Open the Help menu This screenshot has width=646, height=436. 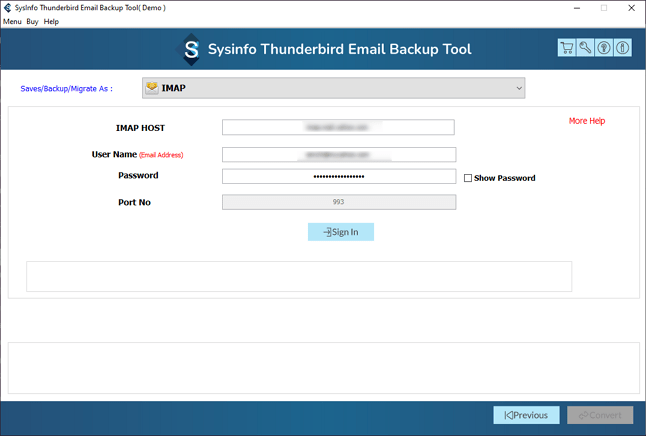click(x=51, y=21)
